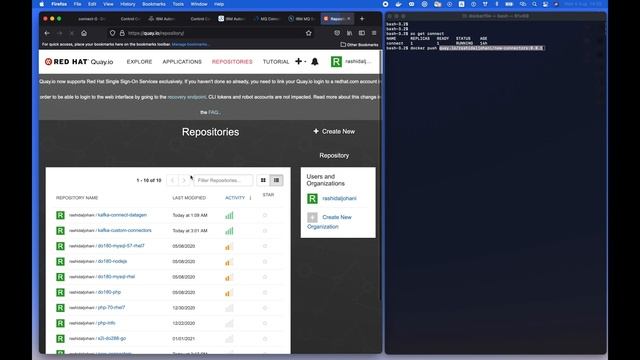Click the R avatar beside do180-nodejs
The width and height of the screenshot is (640, 360).
(x=60, y=262)
